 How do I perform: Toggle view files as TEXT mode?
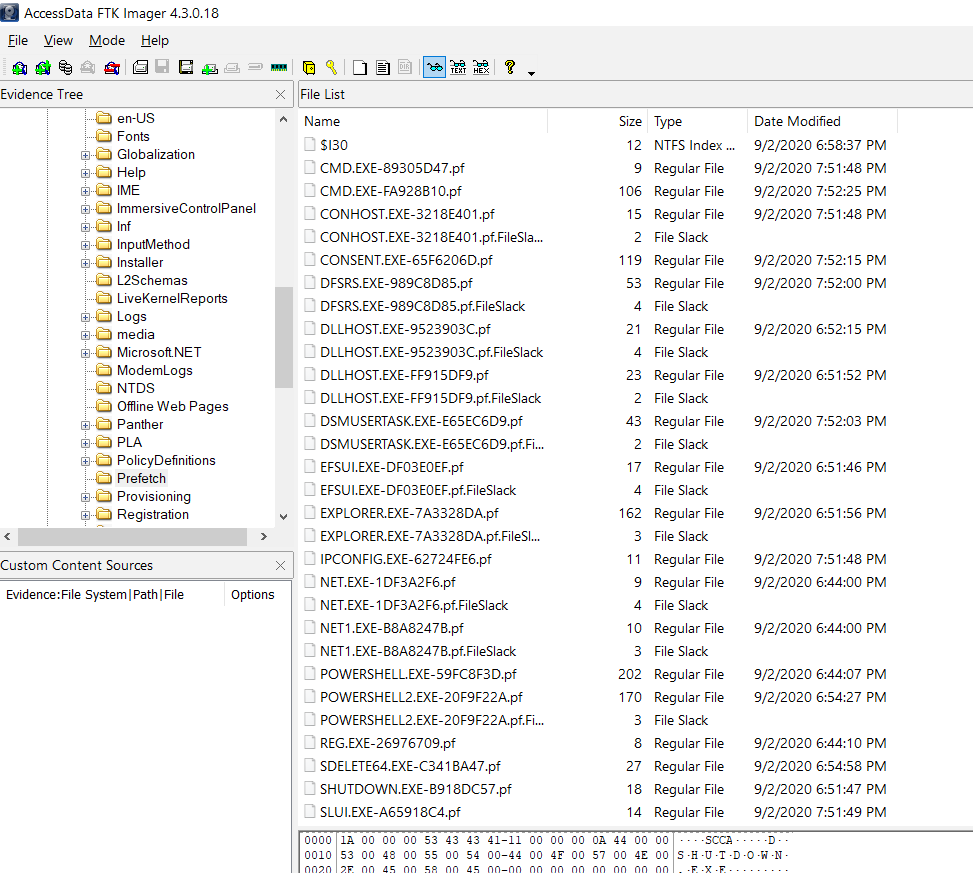458,67
